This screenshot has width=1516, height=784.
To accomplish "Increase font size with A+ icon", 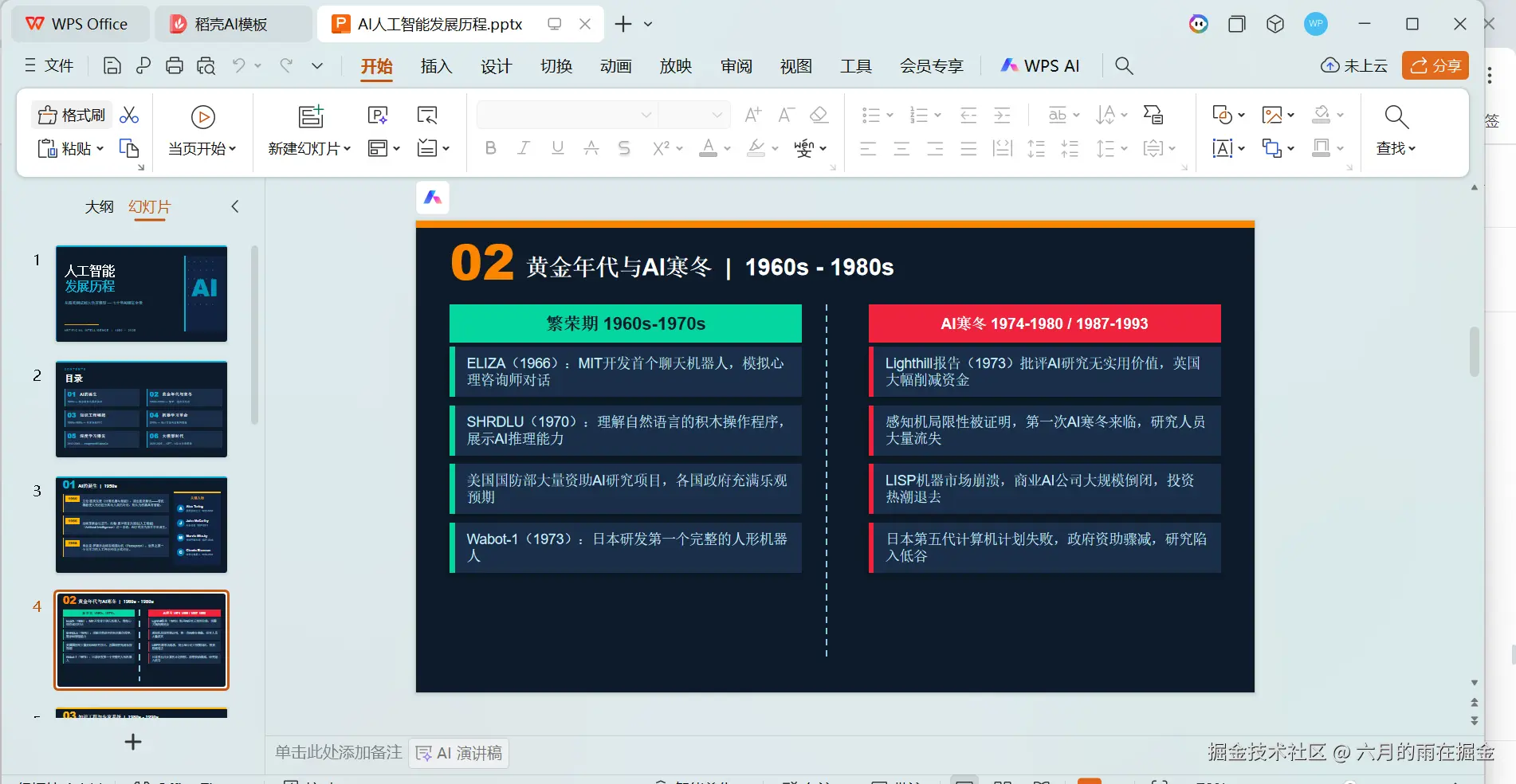I will click(x=752, y=116).
